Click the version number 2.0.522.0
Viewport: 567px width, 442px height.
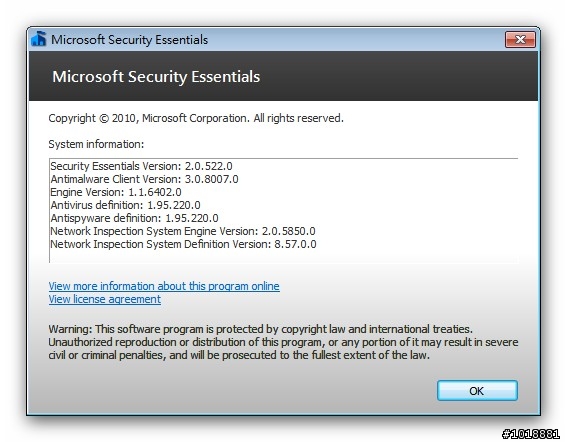point(209,166)
